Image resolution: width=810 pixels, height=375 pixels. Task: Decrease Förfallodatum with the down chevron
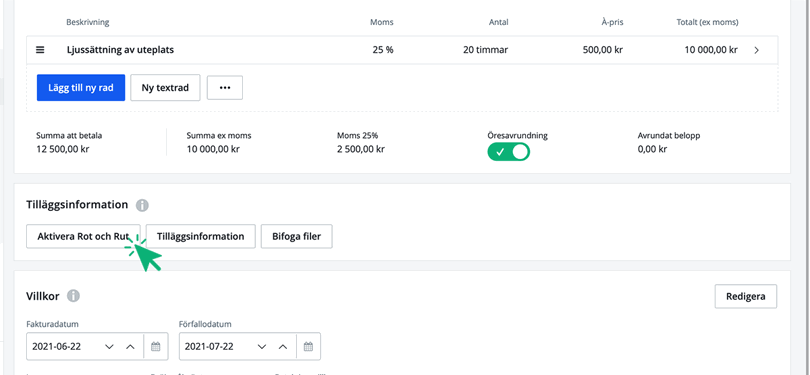coord(262,347)
